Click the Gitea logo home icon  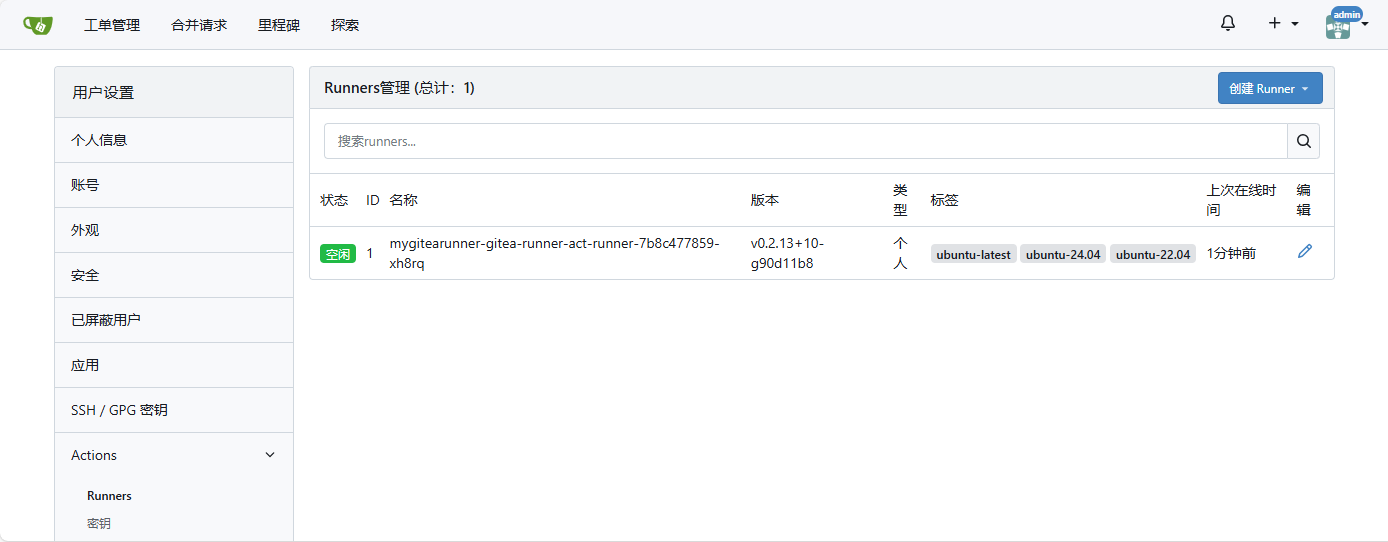(38, 25)
